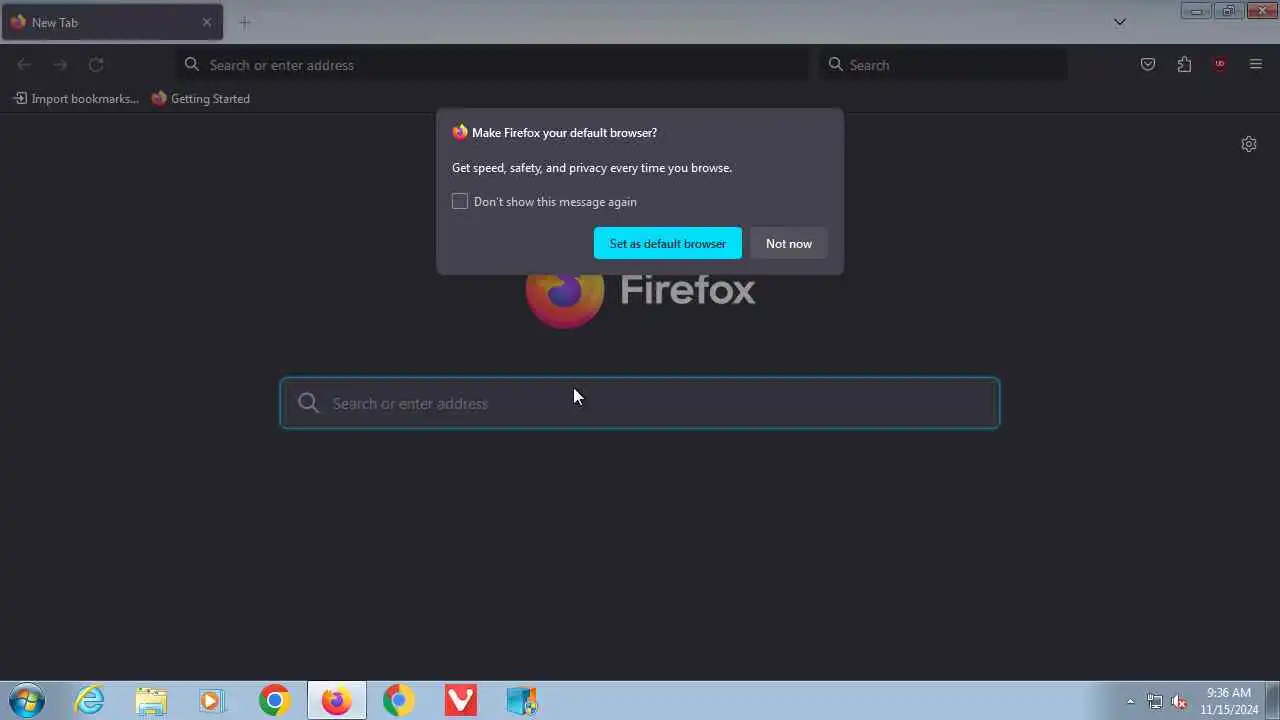This screenshot has width=1280, height=720.
Task: Click the Back navigation arrow
Action: [24, 65]
